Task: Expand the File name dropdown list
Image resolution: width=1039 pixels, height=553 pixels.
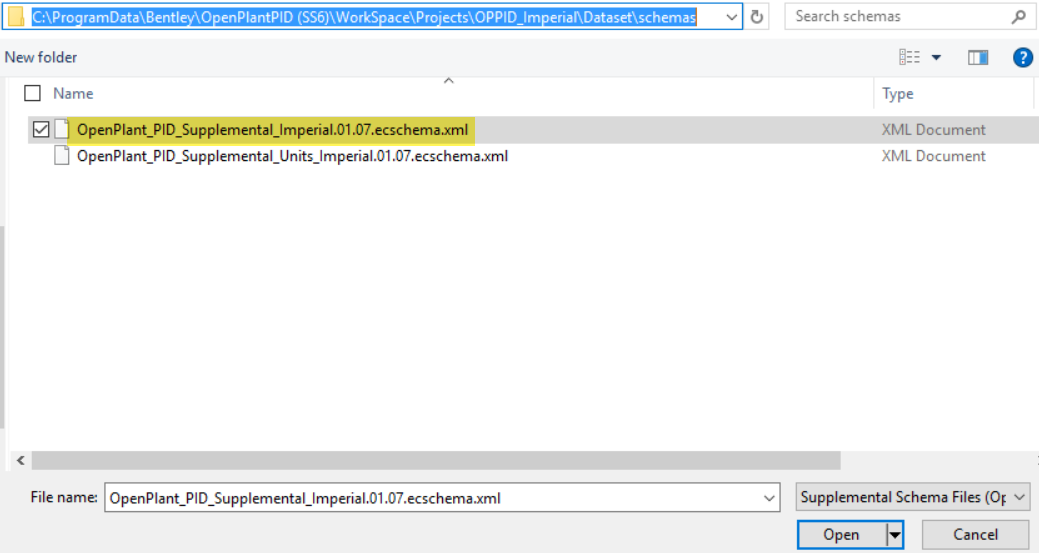Action: tap(769, 498)
